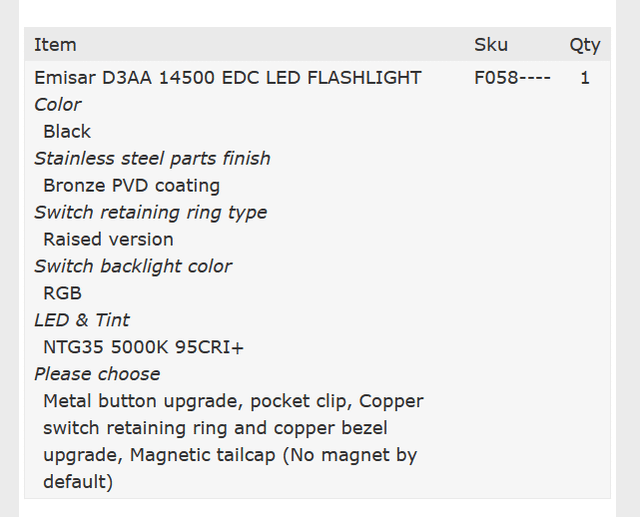The height and width of the screenshot is (517, 640).
Task: Click the Color option label
Action: (58, 105)
